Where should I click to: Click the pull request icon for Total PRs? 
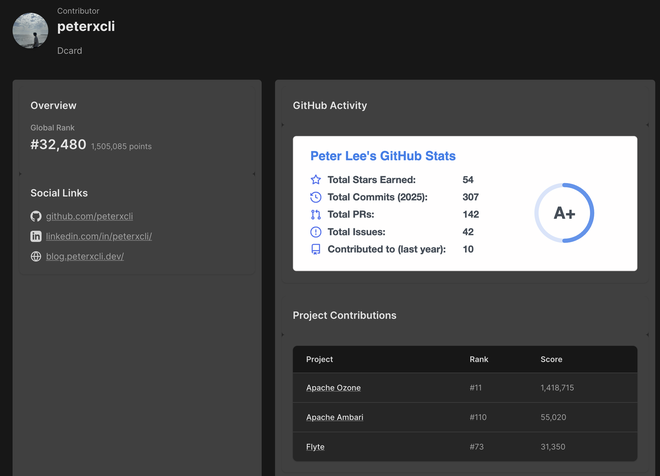316,215
